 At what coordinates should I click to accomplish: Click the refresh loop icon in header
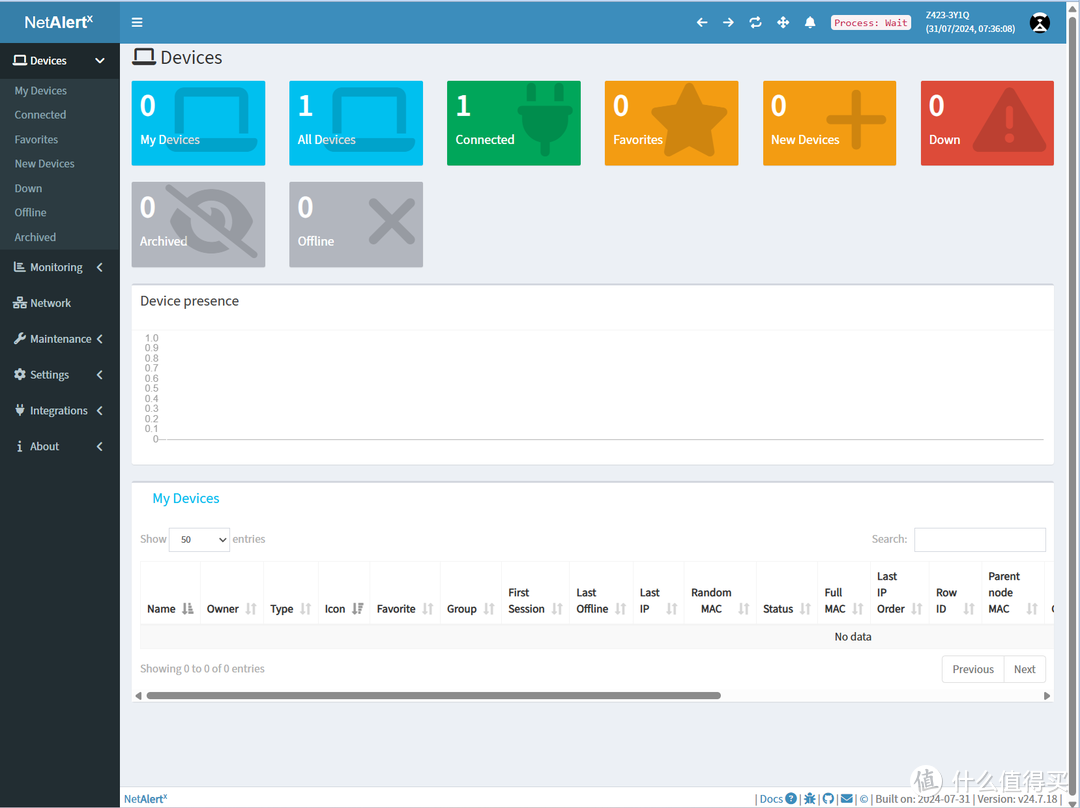point(755,22)
